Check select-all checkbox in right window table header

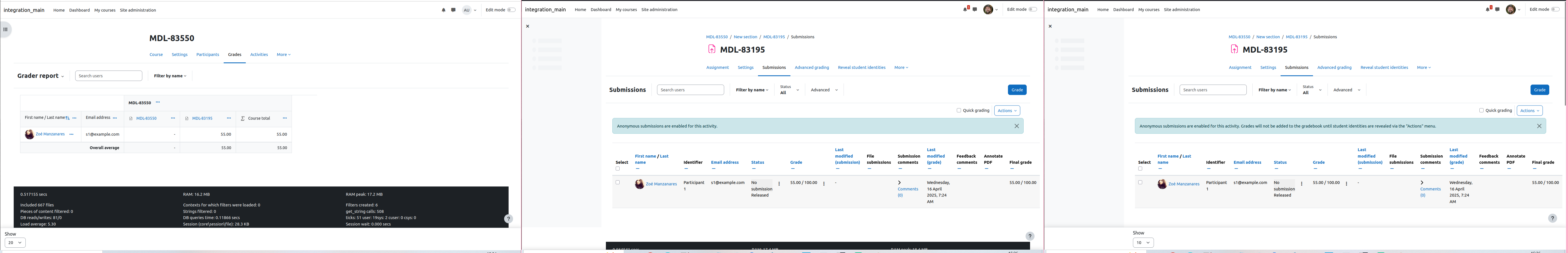pyautogui.click(x=1140, y=169)
